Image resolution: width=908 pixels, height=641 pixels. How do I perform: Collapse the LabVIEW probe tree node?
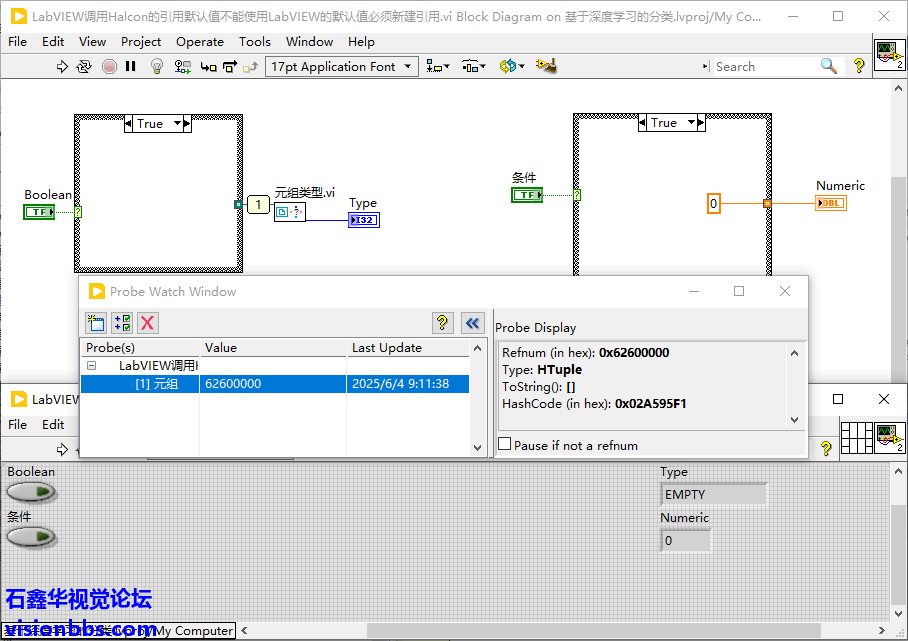tap(91, 366)
